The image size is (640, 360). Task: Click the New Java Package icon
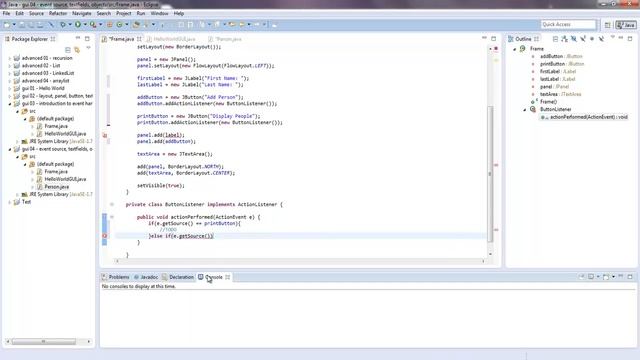click(x=109, y=25)
